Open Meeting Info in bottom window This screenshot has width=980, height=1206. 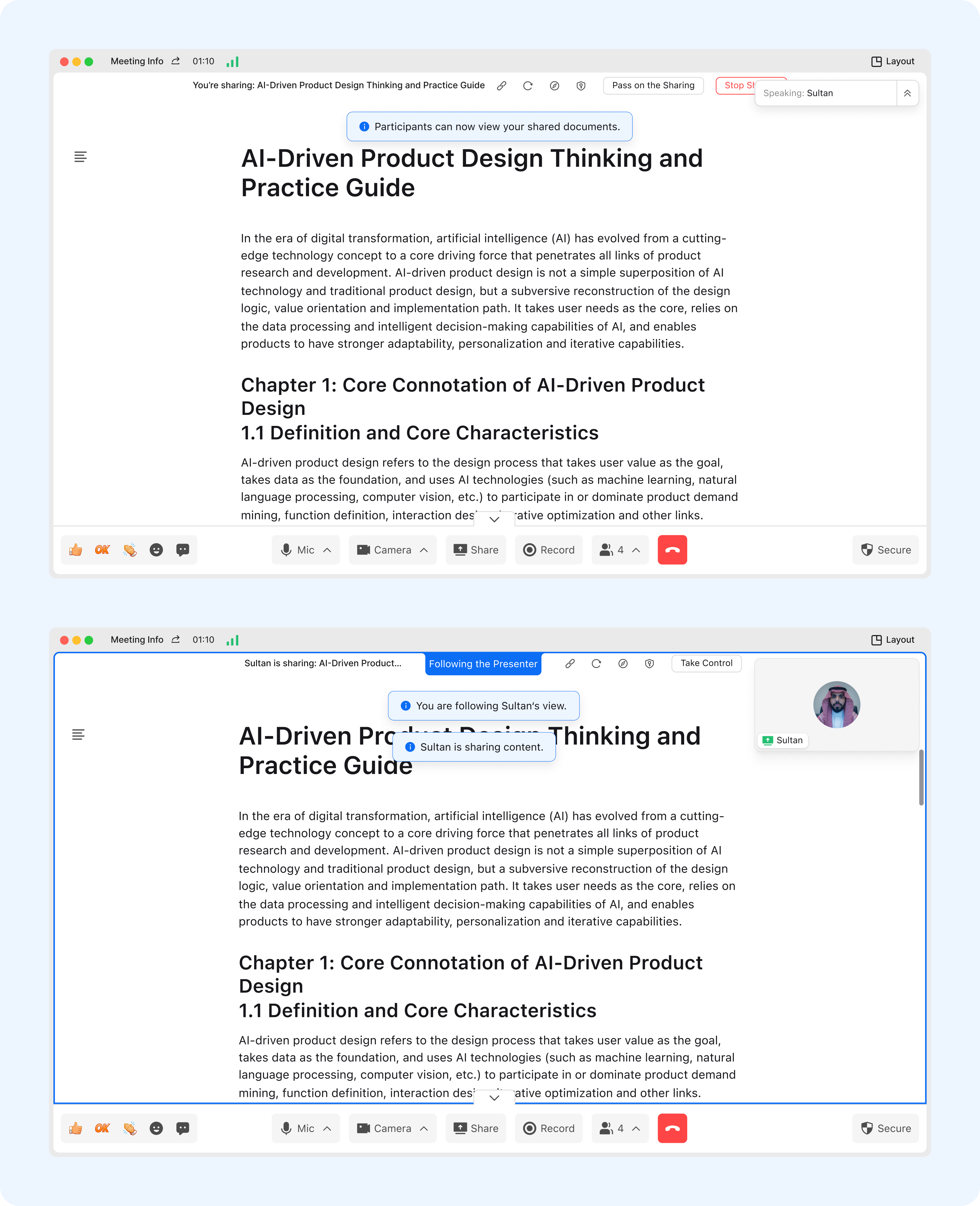[x=137, y=639]
